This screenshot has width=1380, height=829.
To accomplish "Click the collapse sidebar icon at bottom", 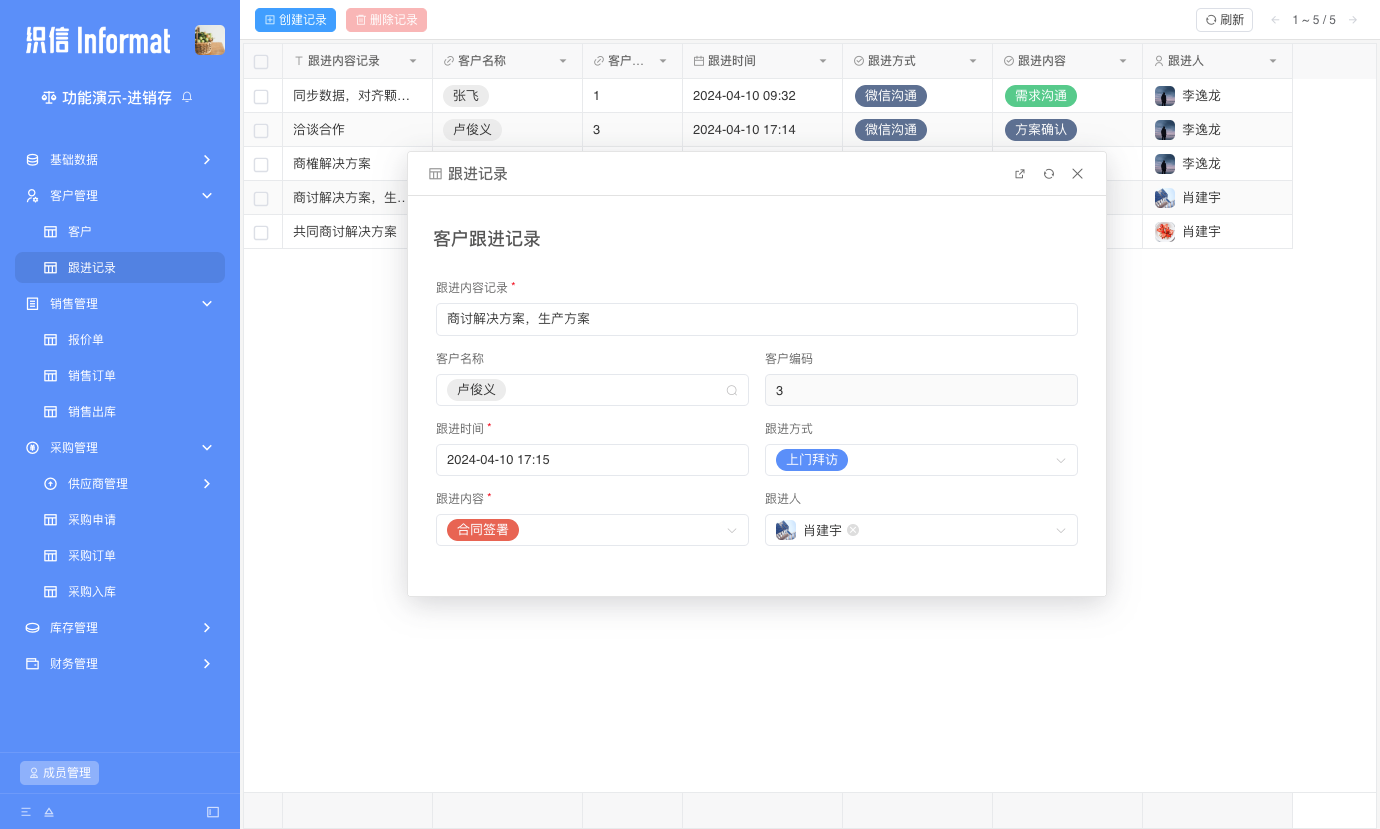I will click(212, 812).
